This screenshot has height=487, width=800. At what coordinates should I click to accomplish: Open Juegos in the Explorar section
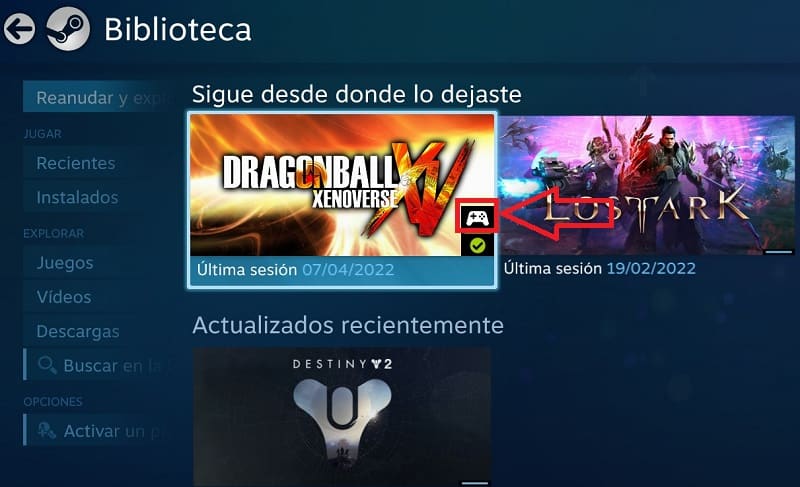[98, 263]
